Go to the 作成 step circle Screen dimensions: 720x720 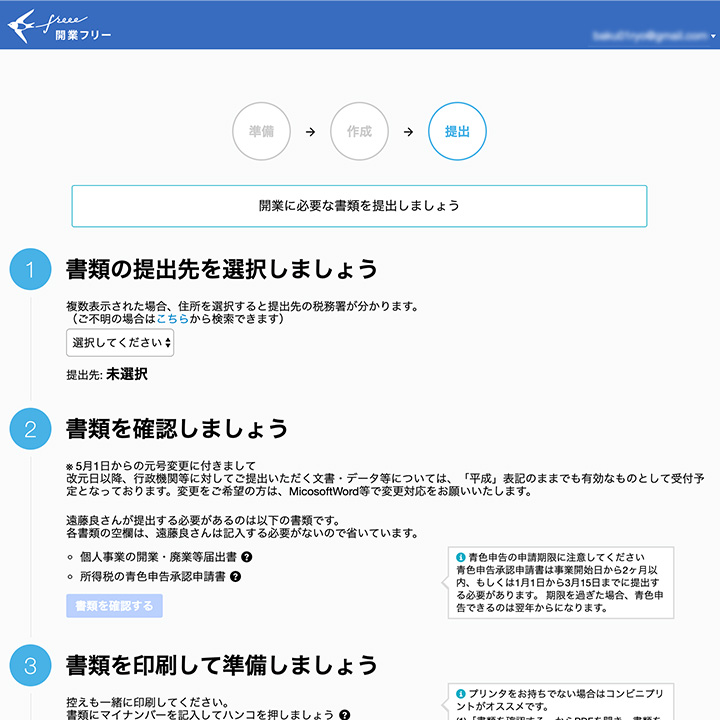359,131
